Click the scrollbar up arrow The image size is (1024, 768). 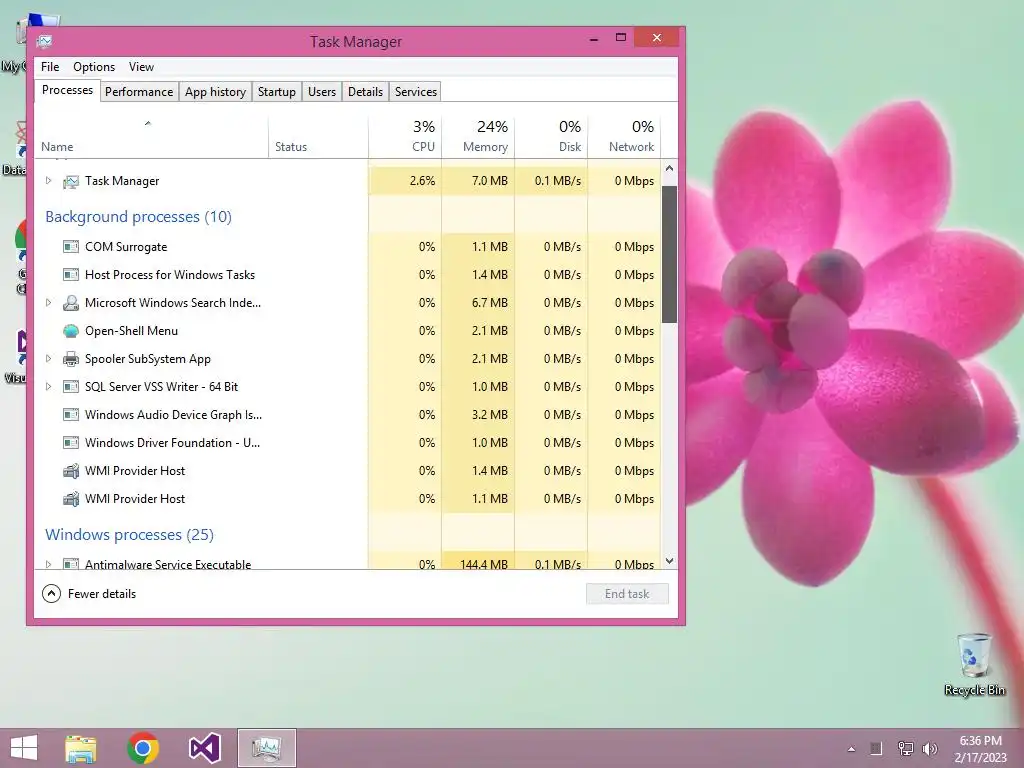click(x=669, y=168)
